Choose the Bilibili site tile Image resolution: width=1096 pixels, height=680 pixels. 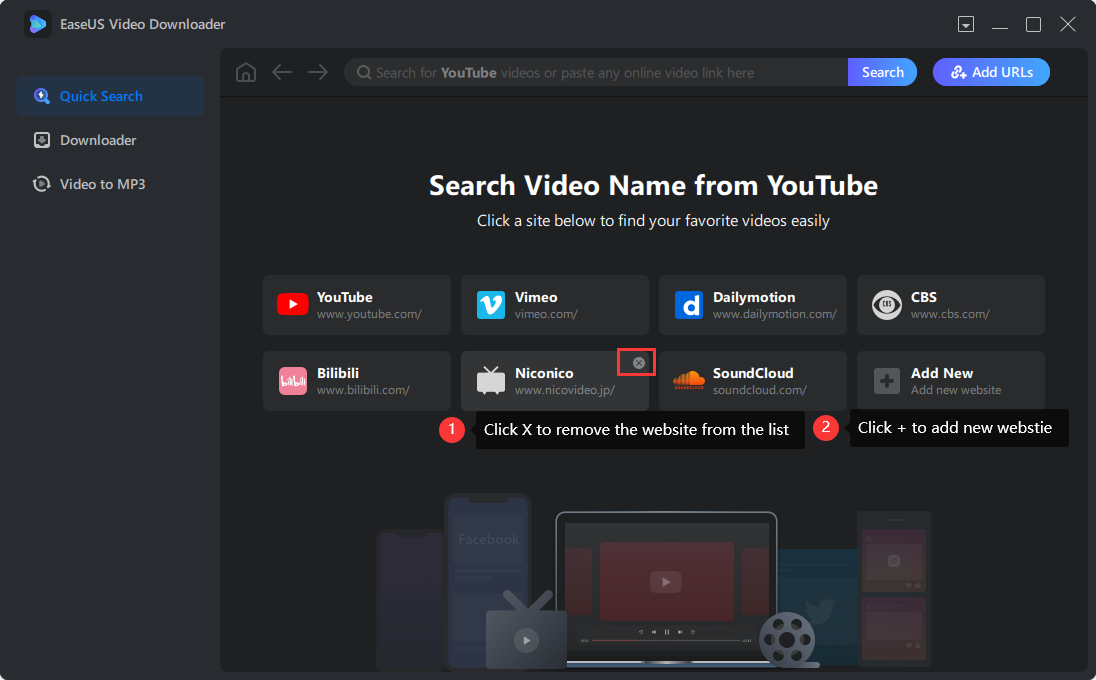[355, 381]
